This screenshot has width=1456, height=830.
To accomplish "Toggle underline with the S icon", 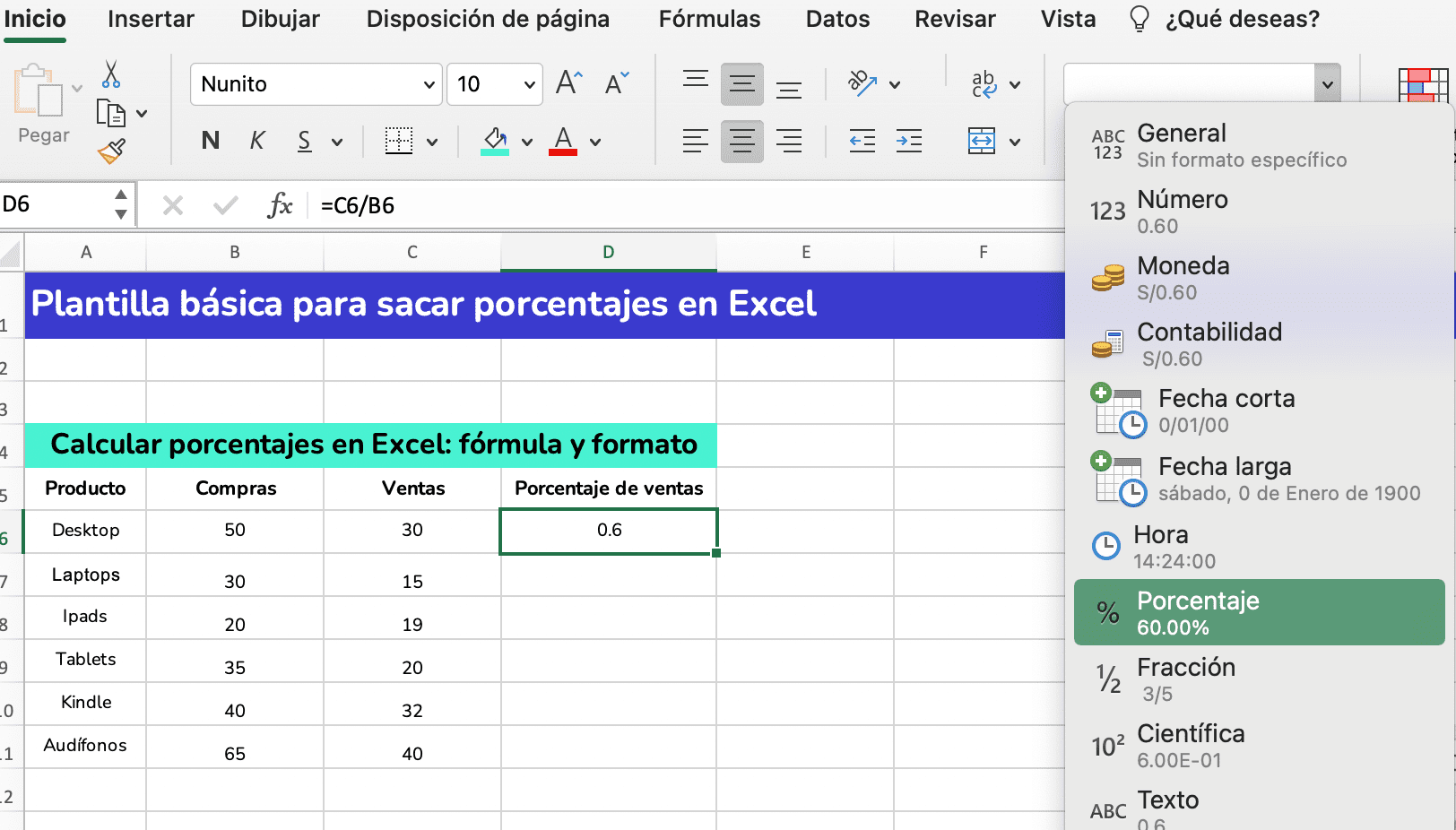I will click(x=304, y=141).
